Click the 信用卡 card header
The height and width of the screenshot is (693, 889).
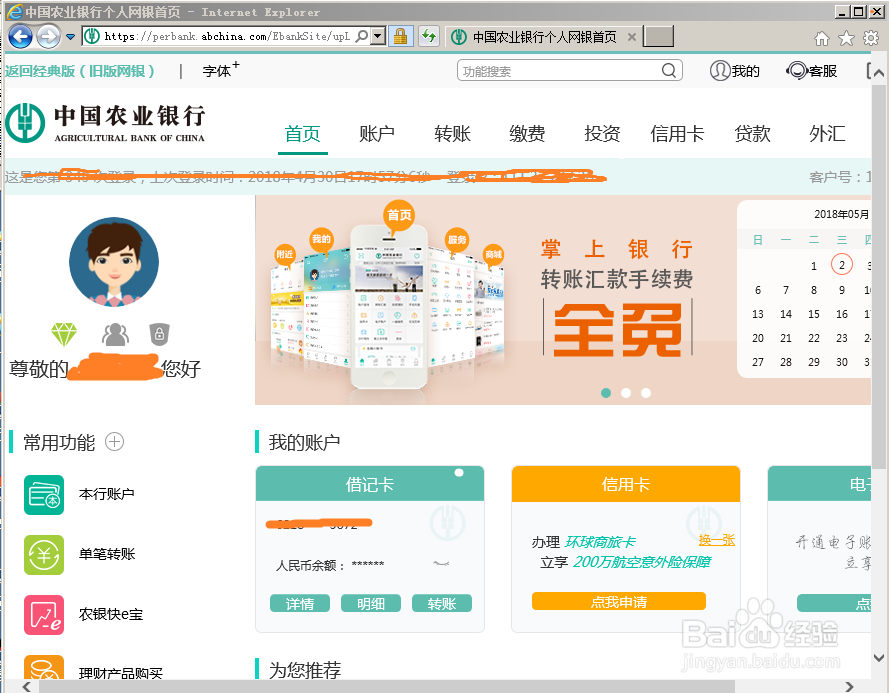626,484
